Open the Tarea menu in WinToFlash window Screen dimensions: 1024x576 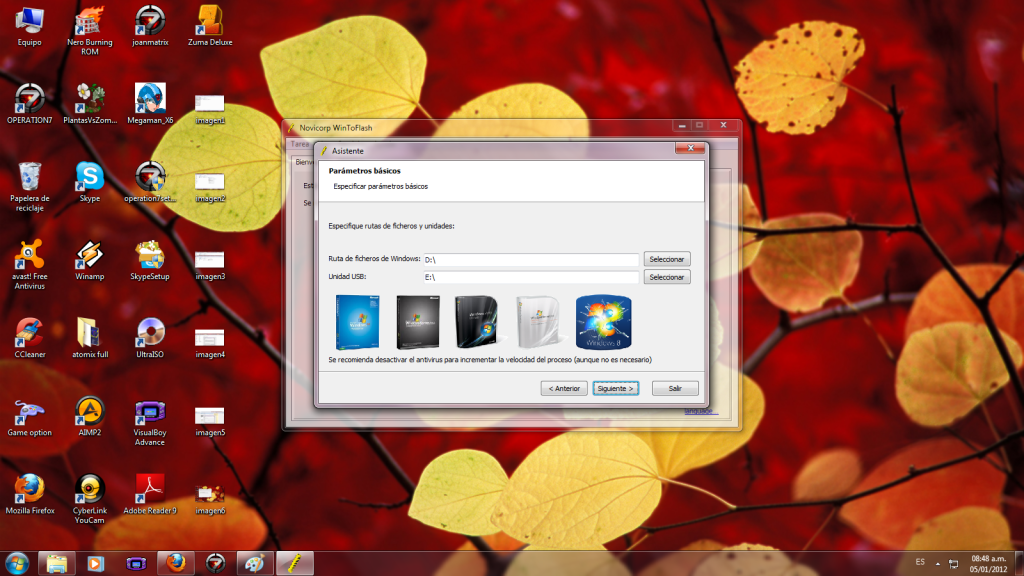coord(300,144)
